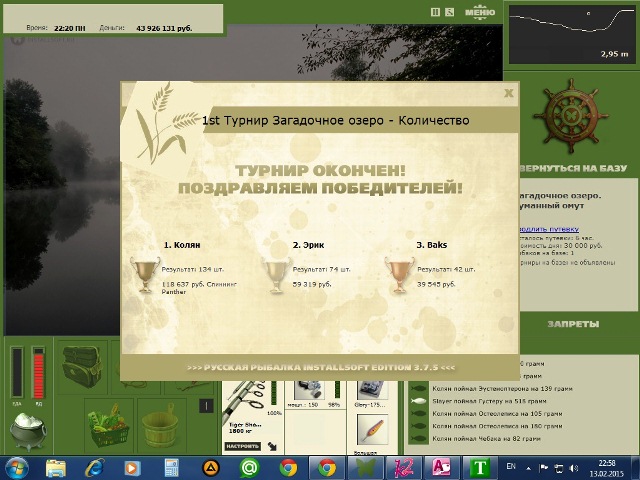Click the gold trophy for Колян
Image resolution: width=640 pixels, height=480 pixels.
click(144, 274)
